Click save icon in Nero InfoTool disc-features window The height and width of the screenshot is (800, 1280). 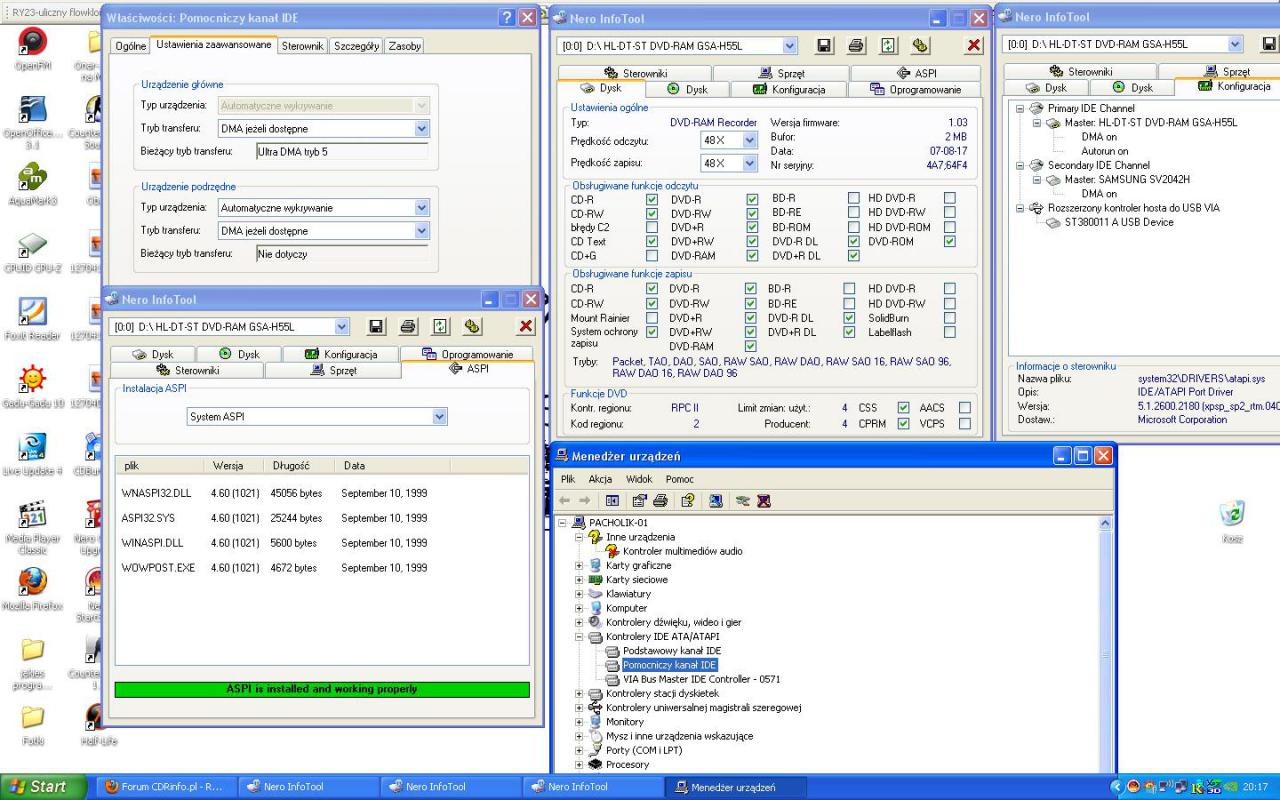coord(824,46)
